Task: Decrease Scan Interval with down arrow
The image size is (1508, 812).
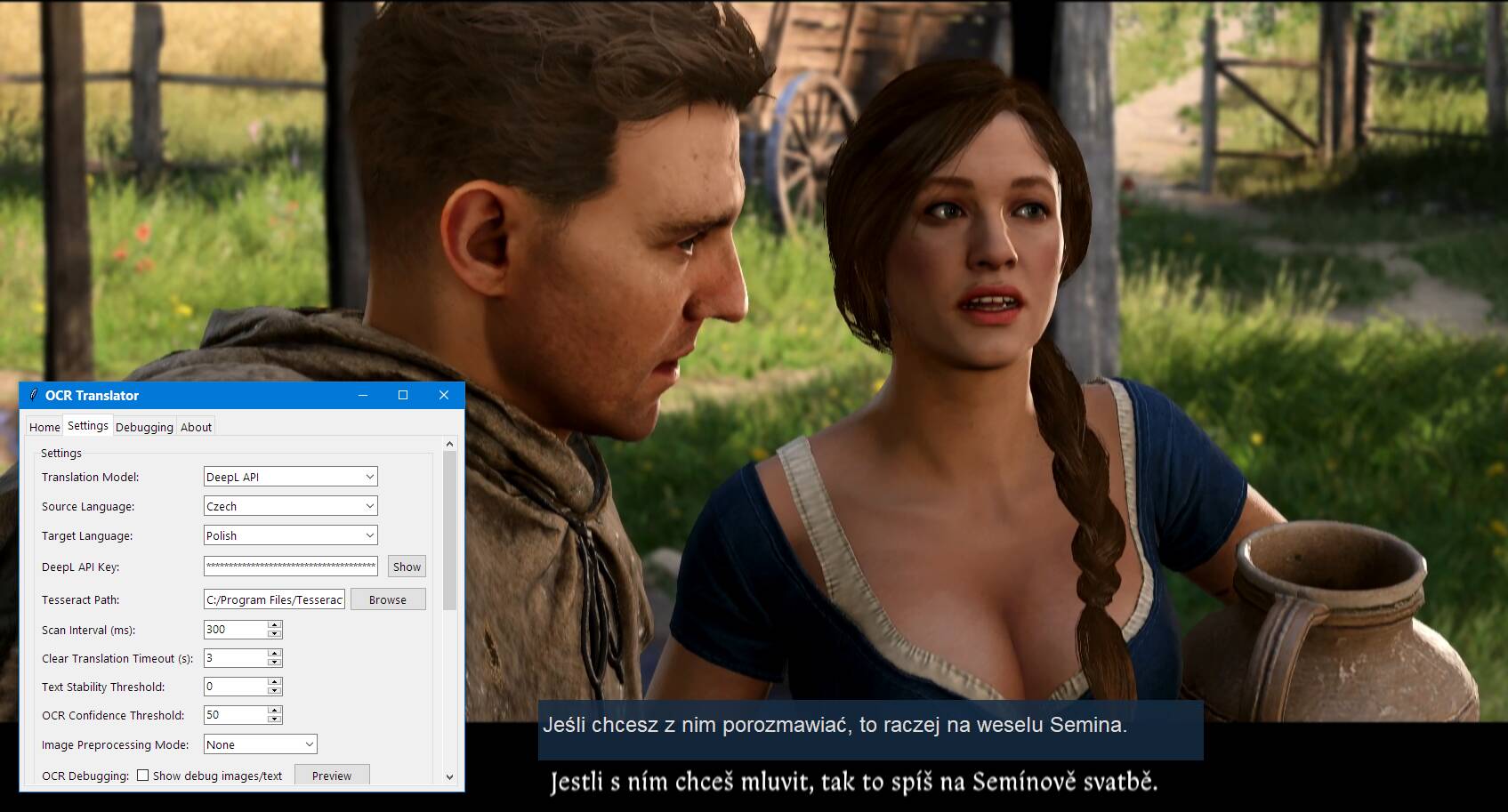Action: coord(275,634)
